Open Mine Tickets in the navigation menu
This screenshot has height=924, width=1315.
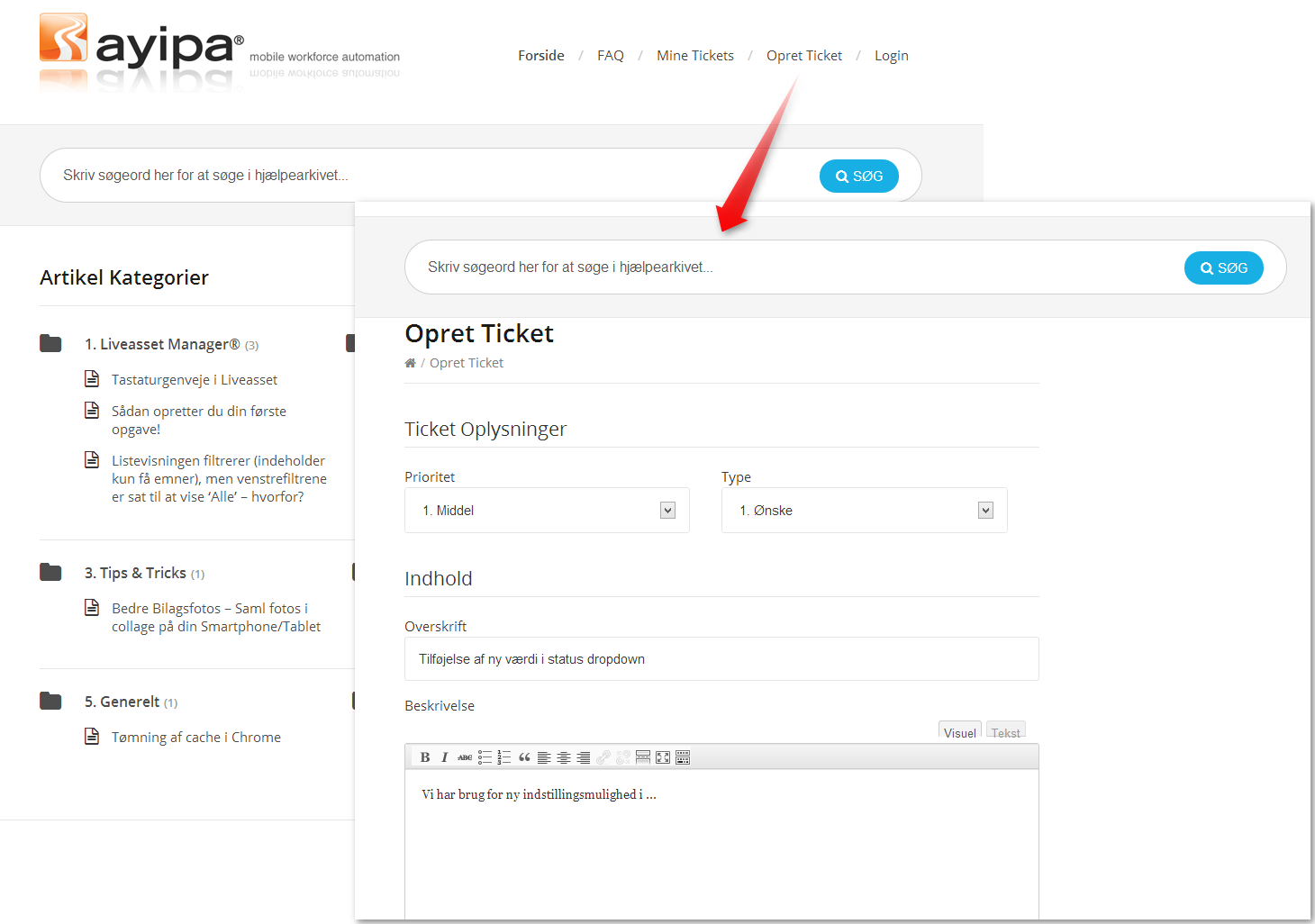694,56
